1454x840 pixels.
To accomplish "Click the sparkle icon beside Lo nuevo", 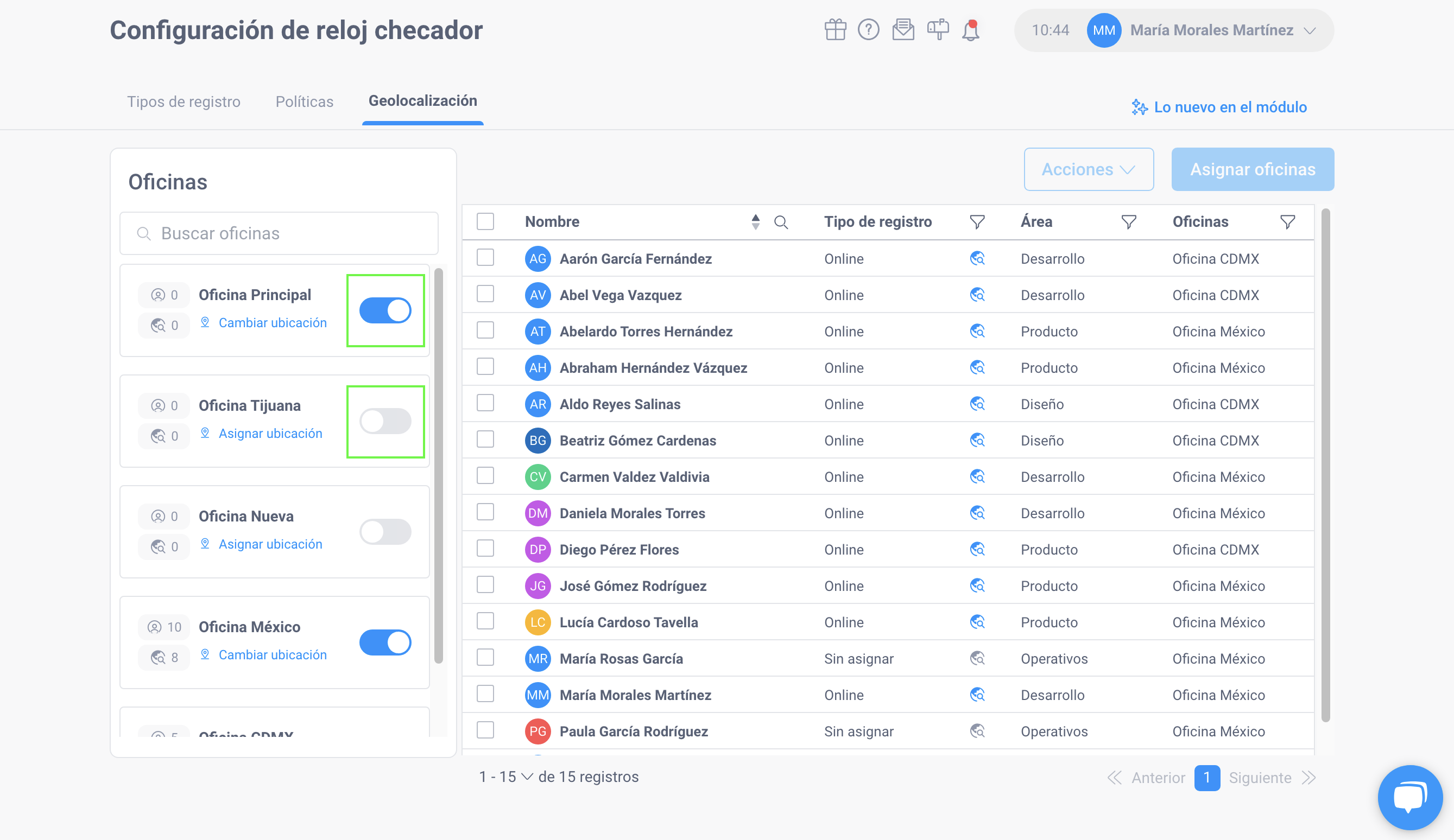I will [1139, 107].
